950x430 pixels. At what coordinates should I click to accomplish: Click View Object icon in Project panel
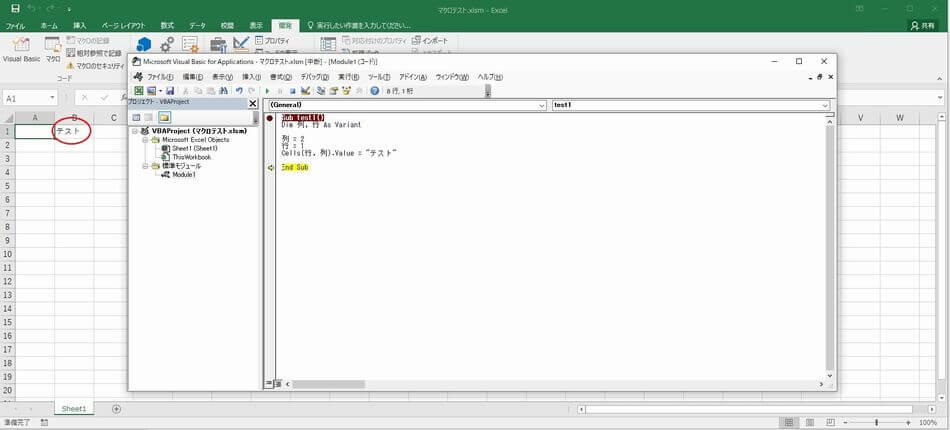[148, 117]
